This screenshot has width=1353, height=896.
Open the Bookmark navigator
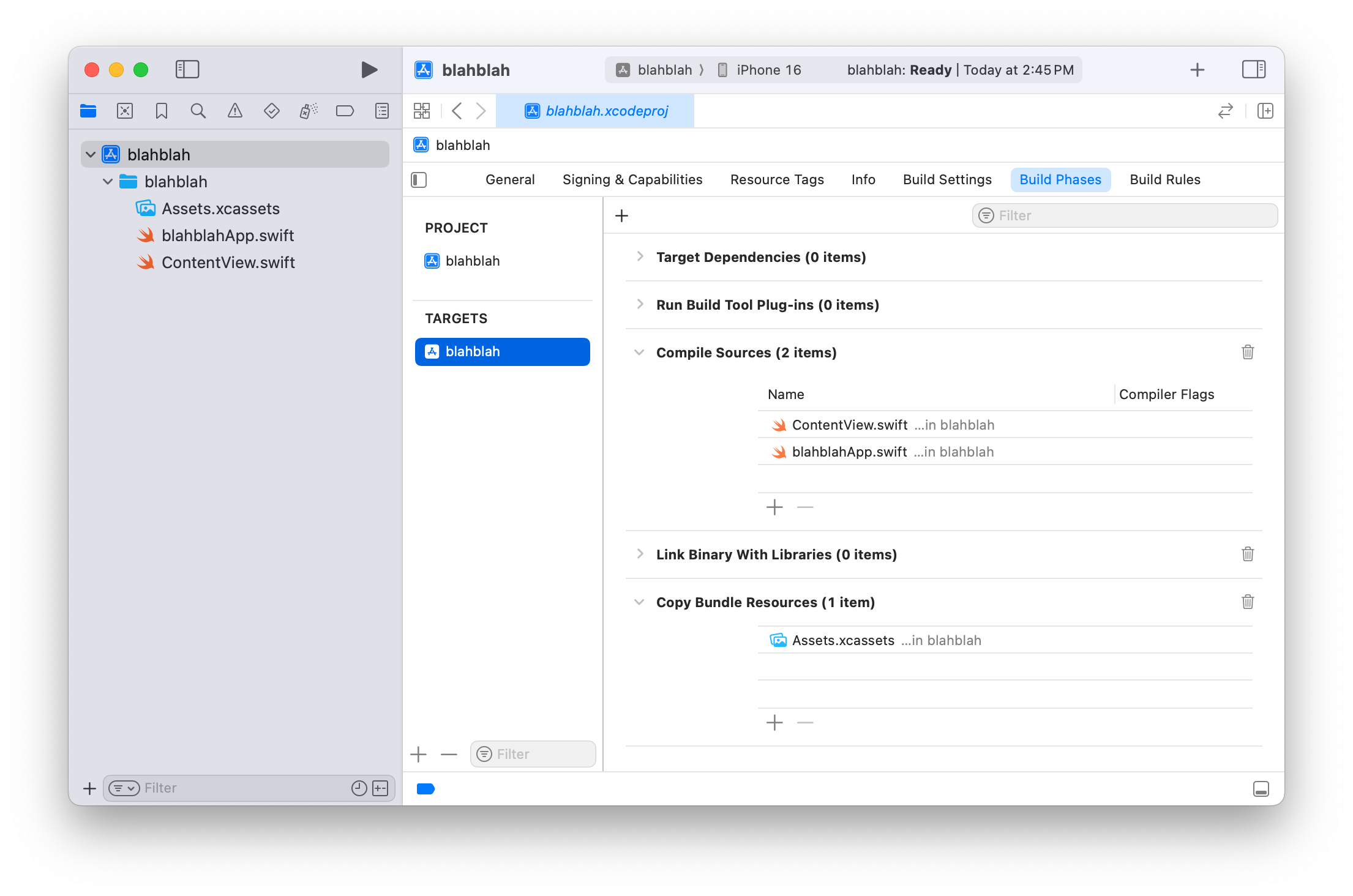[162, 111]
